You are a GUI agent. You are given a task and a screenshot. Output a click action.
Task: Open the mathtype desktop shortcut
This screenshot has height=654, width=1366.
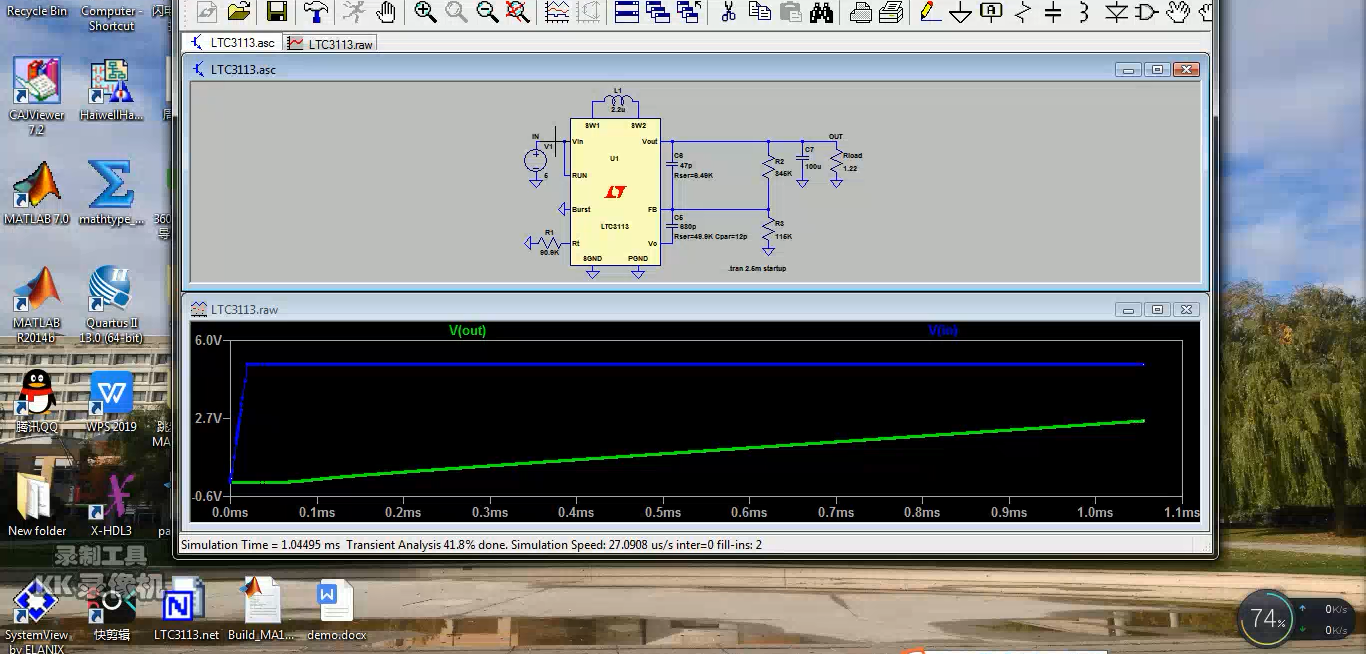111,192
